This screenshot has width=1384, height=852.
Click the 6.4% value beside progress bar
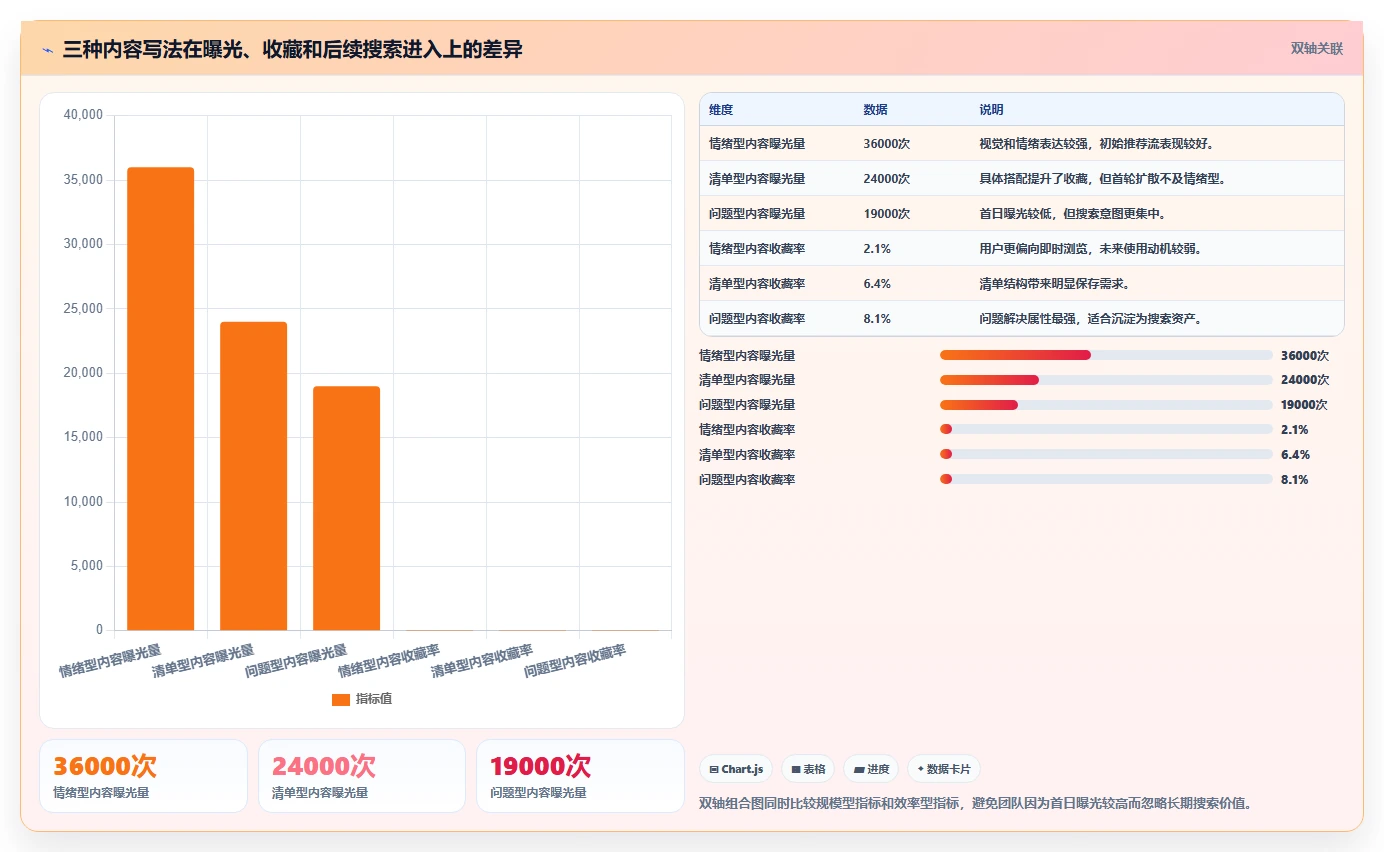pyautogui.click(x=1295, y=455)
